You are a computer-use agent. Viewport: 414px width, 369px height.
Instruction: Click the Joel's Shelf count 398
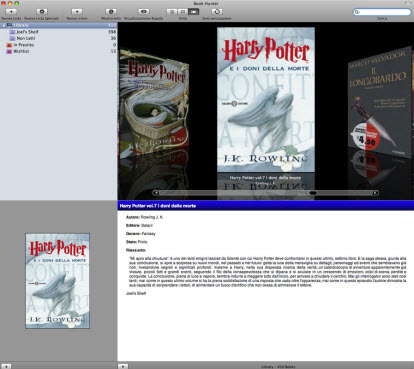(x=112, y=32)
